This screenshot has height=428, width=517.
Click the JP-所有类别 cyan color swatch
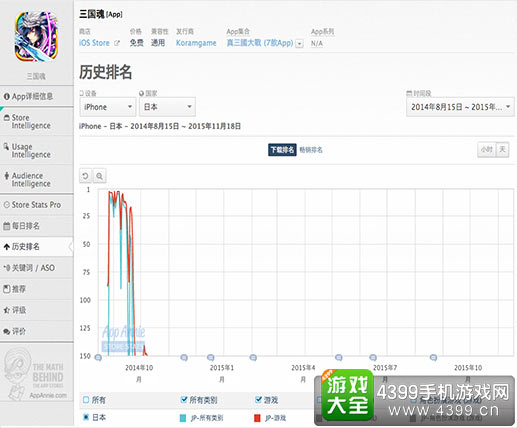click(x=183, y=418)
